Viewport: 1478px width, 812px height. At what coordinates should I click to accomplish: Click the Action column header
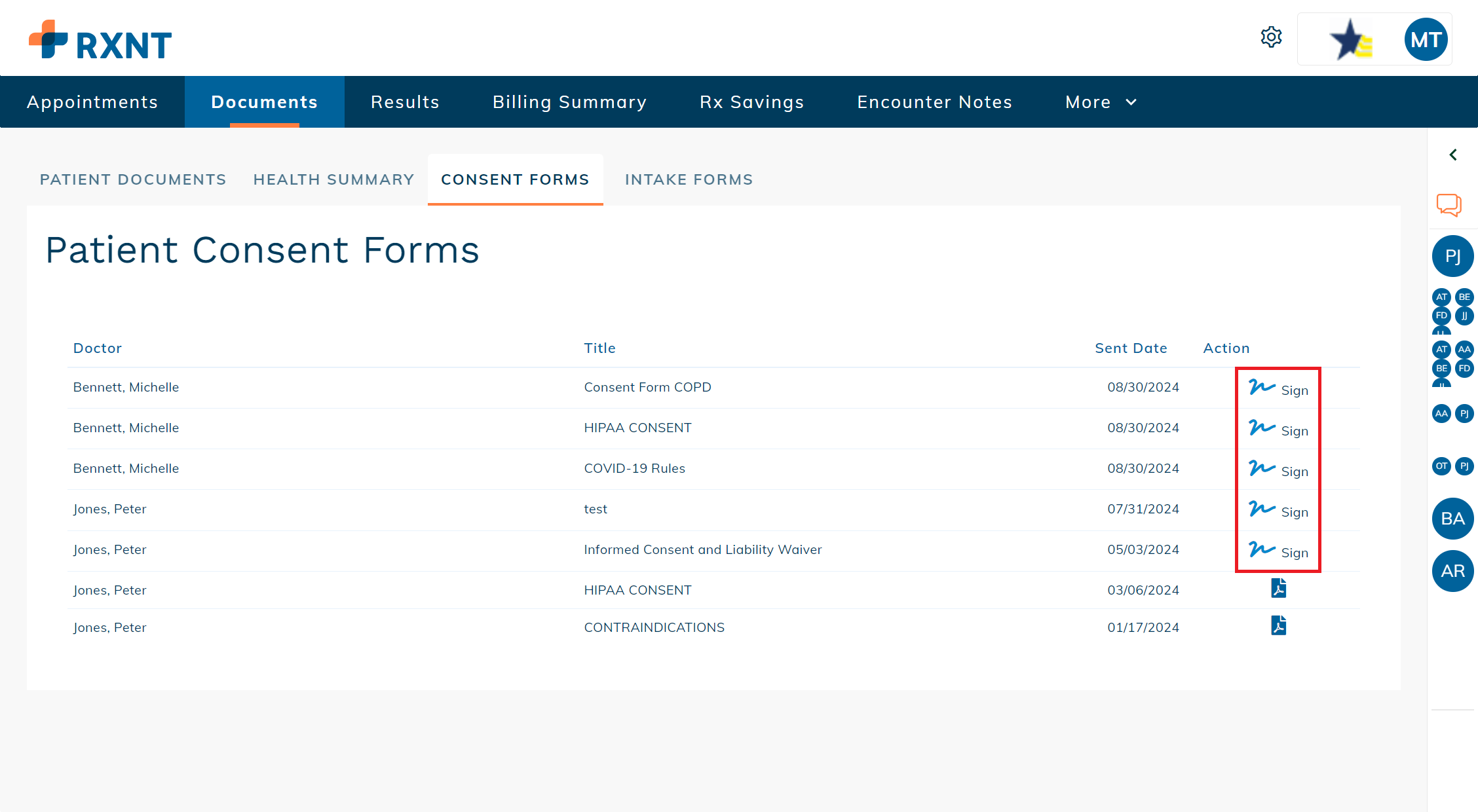(x=1226, y=348)
